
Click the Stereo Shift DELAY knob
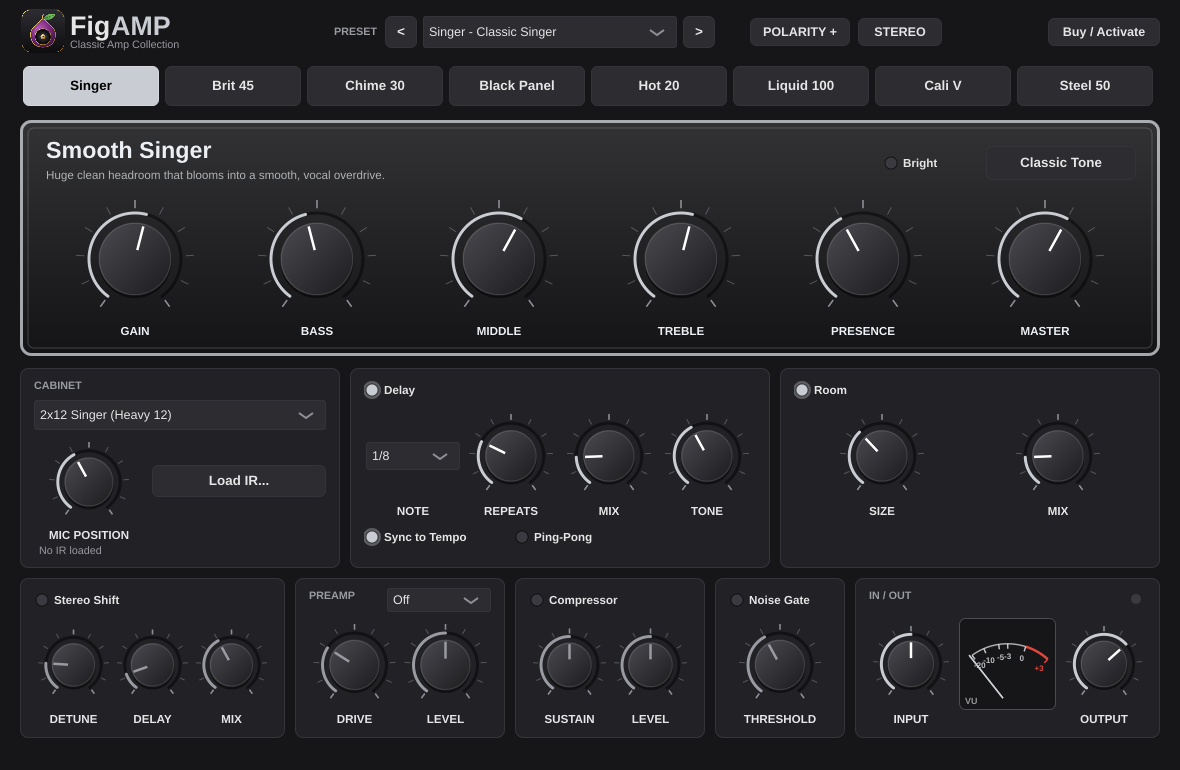pyautogui.click(x=152, y=665)
